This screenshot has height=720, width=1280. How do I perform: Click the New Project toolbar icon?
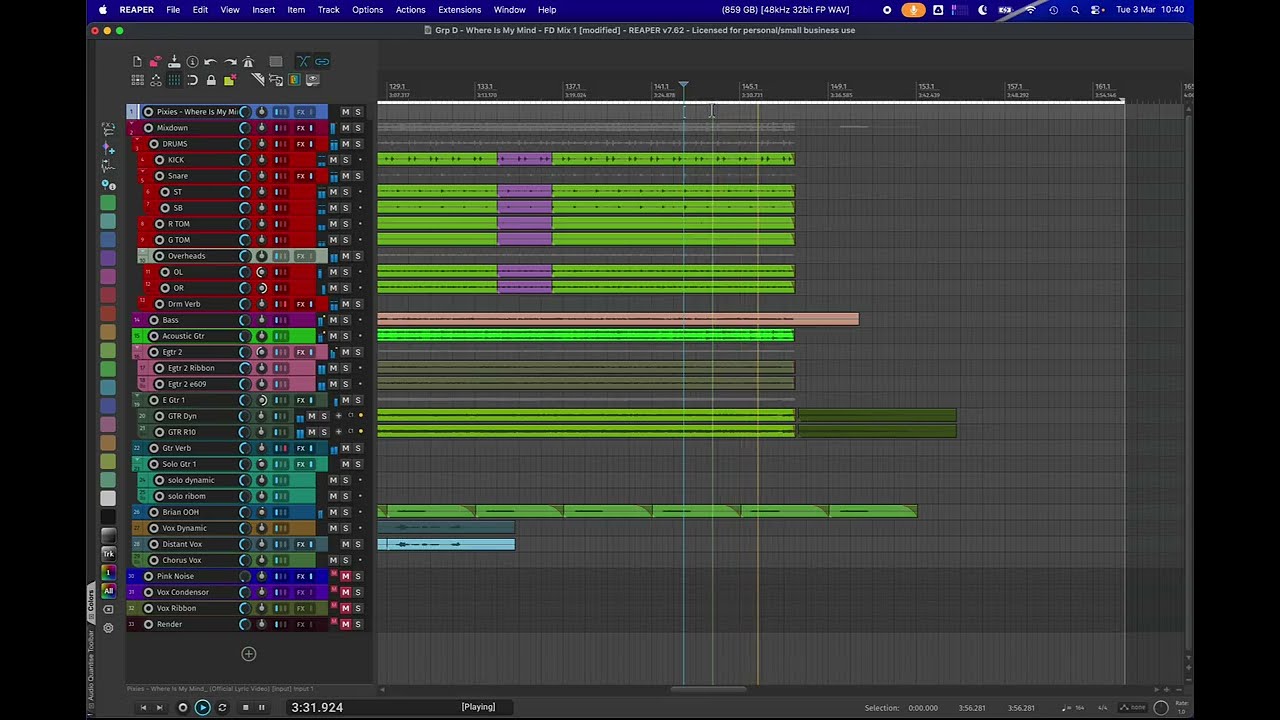point(137,62)
